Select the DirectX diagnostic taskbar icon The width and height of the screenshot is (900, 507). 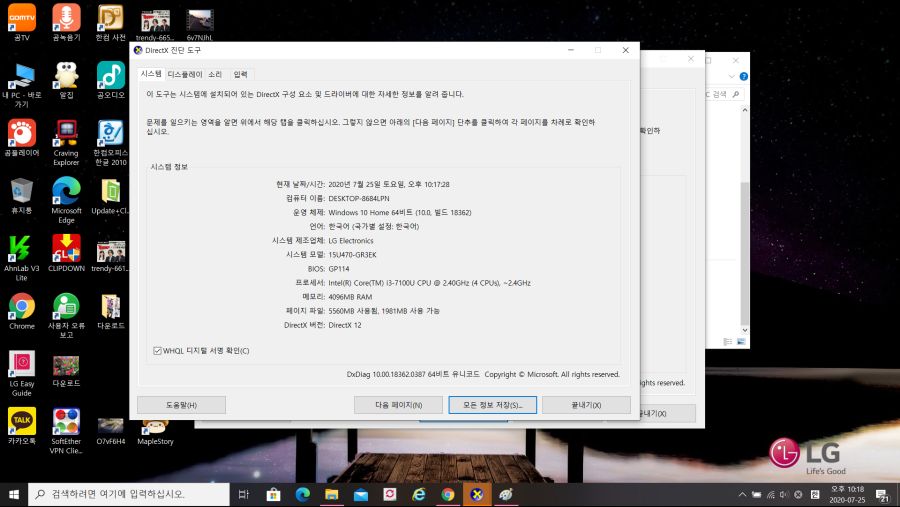click(x=476, y=494)
